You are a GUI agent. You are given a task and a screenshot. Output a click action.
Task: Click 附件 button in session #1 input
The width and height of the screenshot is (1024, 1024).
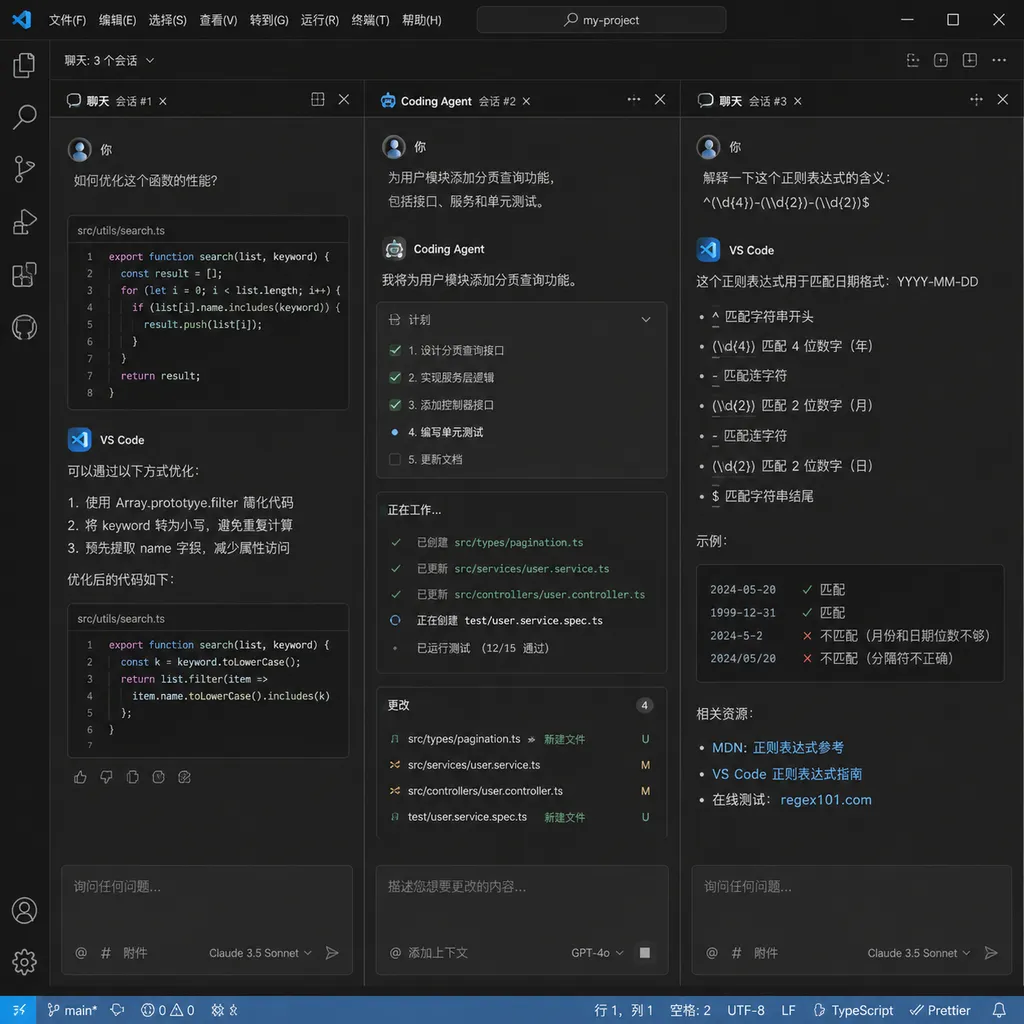coord(135,953)
